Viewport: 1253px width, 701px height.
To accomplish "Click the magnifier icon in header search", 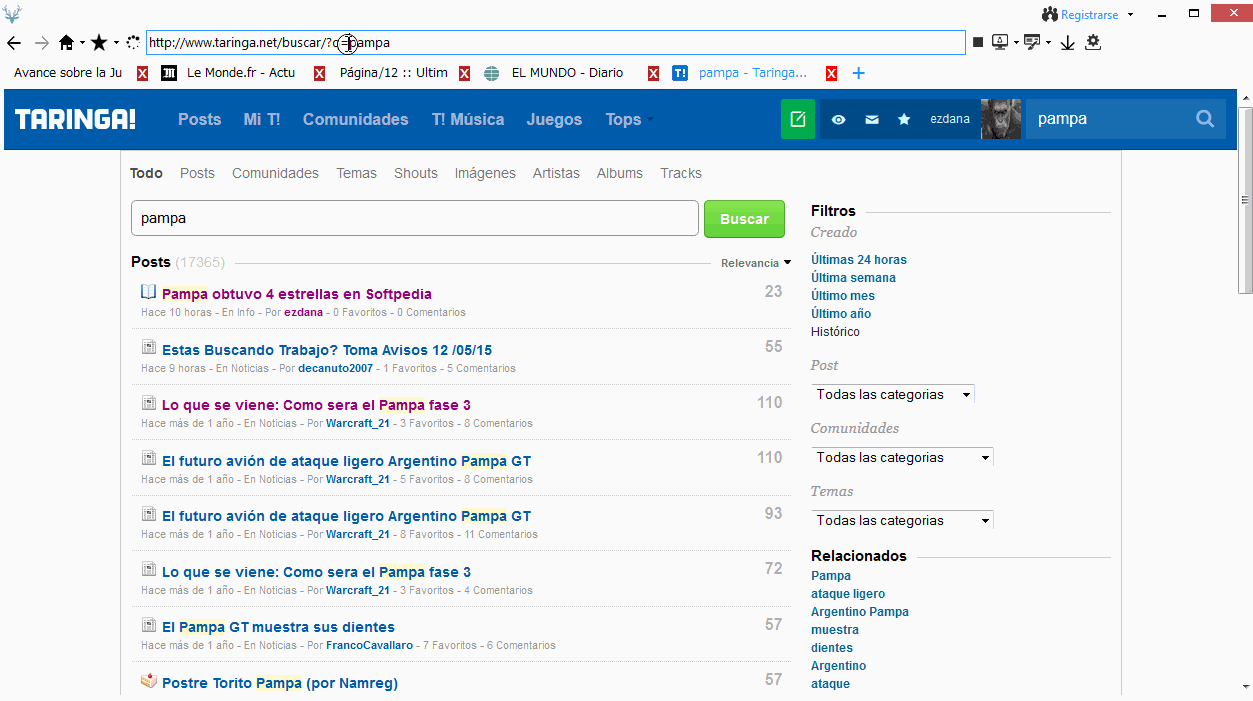I will 1205,119.
